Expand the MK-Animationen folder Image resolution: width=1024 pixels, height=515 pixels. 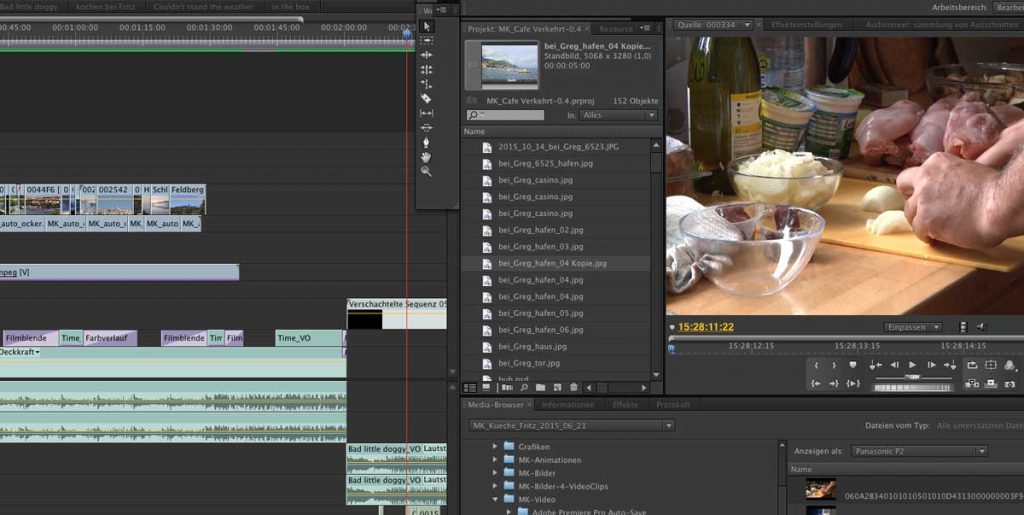coord(494,460)
